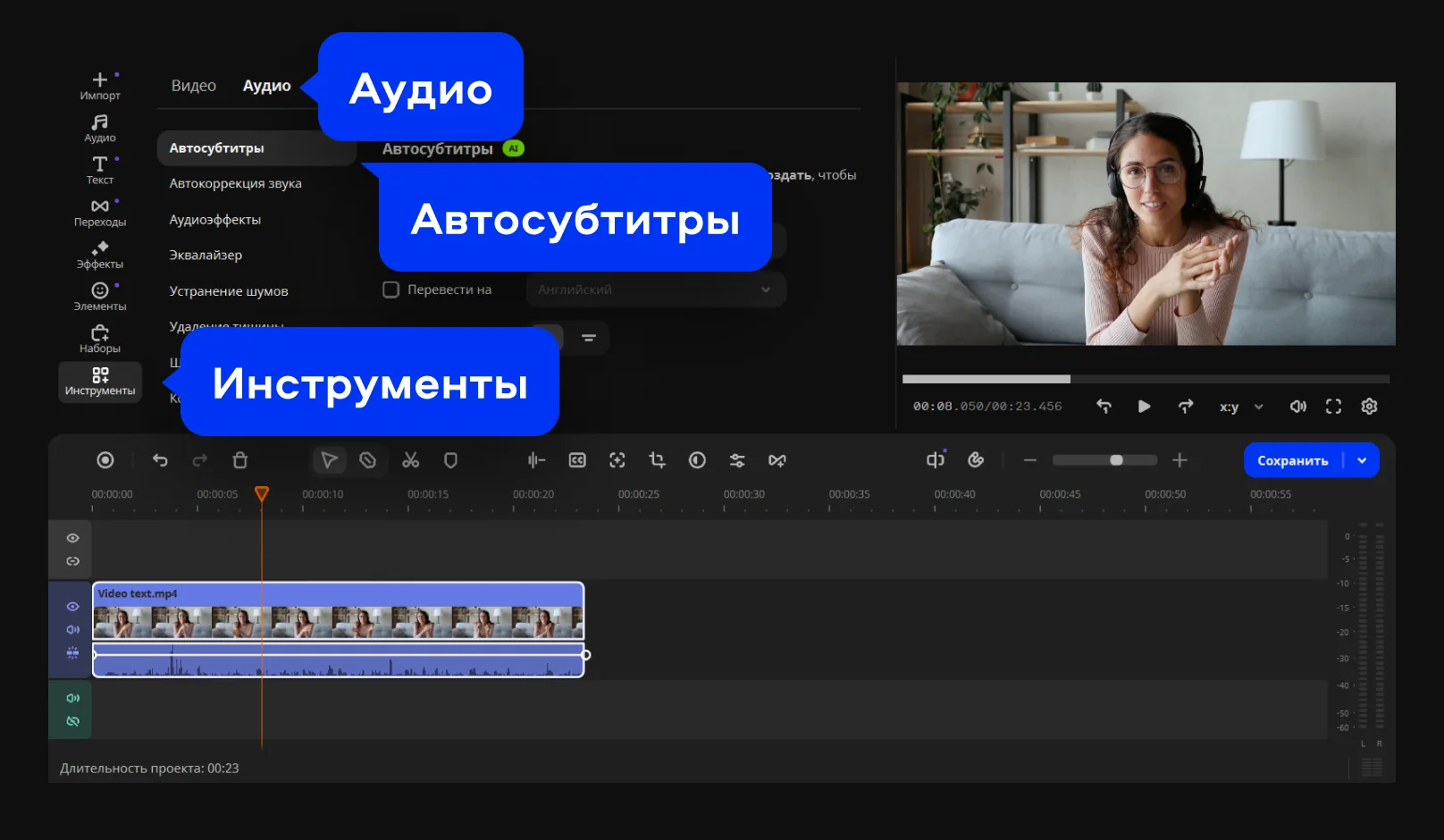
Task: Click the timeline zoom slider handle
Action: (1116, 460)
